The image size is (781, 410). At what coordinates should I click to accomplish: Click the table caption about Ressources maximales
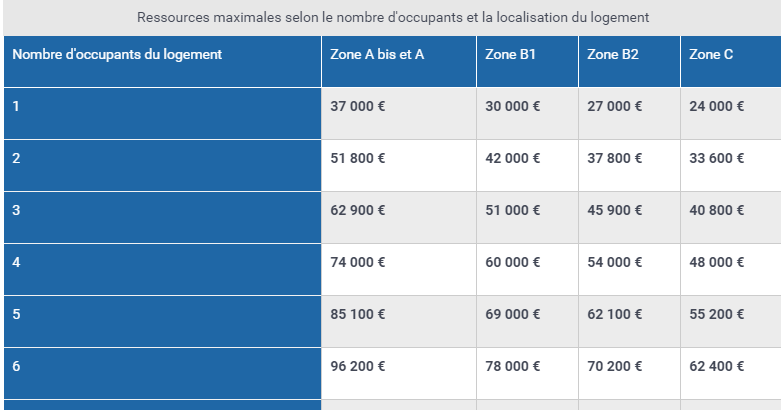point(393,18)
